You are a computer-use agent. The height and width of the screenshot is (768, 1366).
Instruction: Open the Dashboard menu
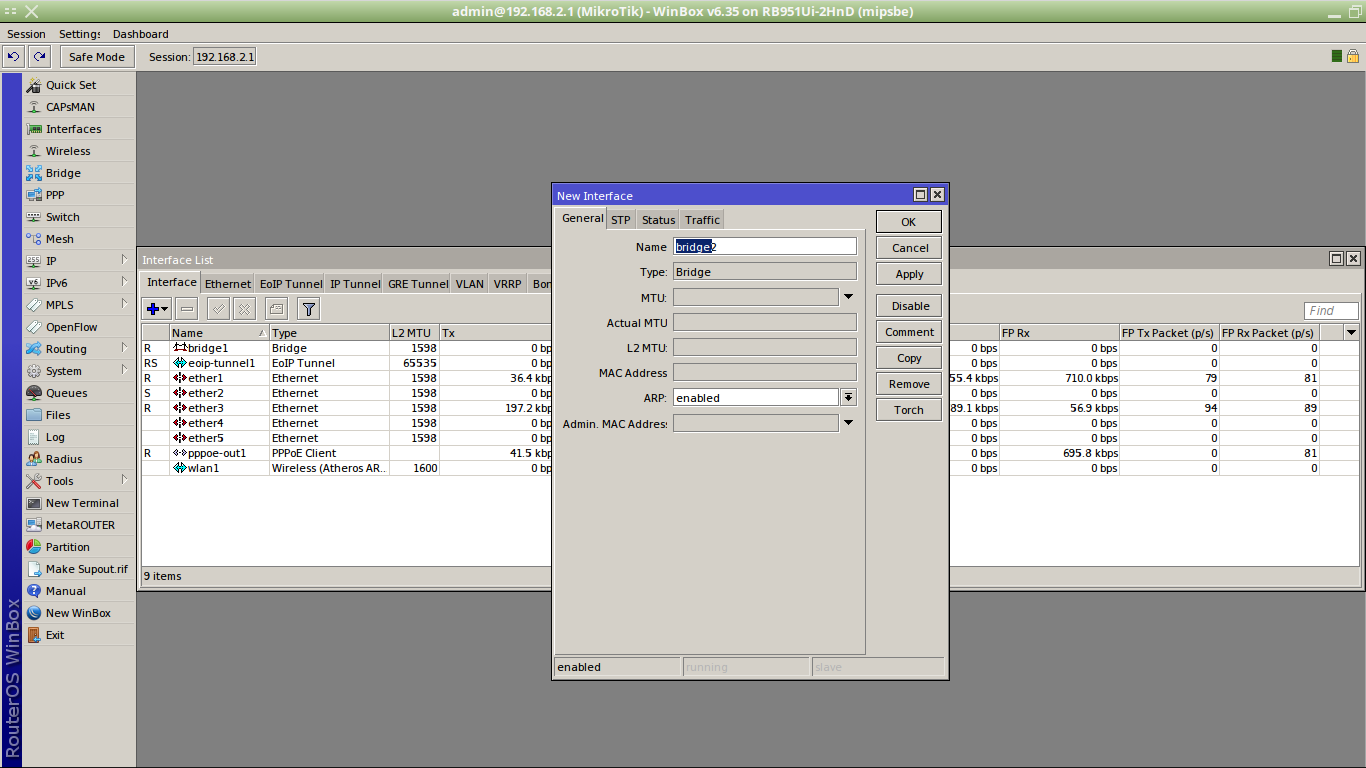pyautogui.click(x=141, y=34)
